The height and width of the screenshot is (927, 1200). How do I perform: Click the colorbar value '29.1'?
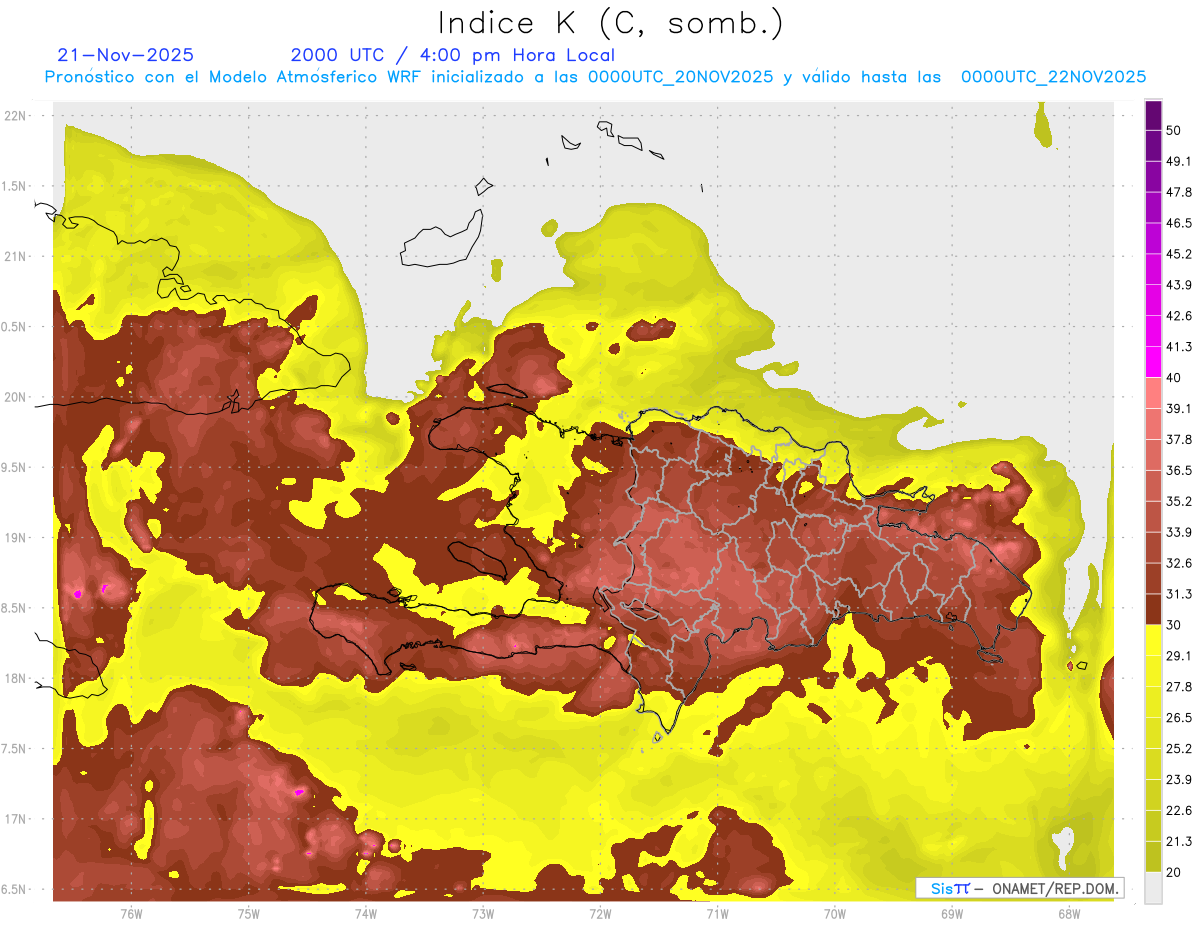pos(1179,656)
